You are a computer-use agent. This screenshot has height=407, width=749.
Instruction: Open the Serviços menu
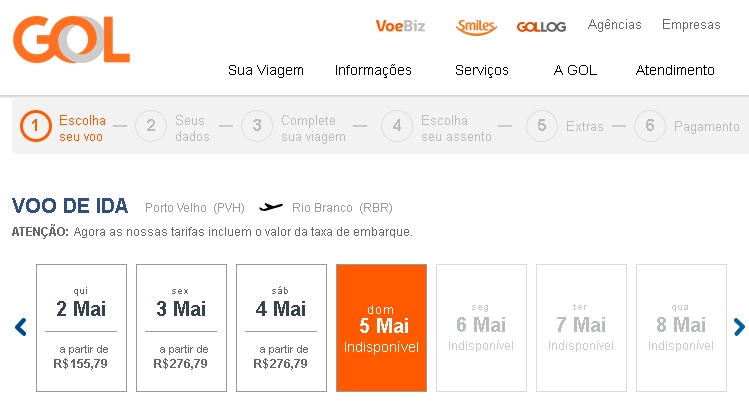(x=482, y=70)
